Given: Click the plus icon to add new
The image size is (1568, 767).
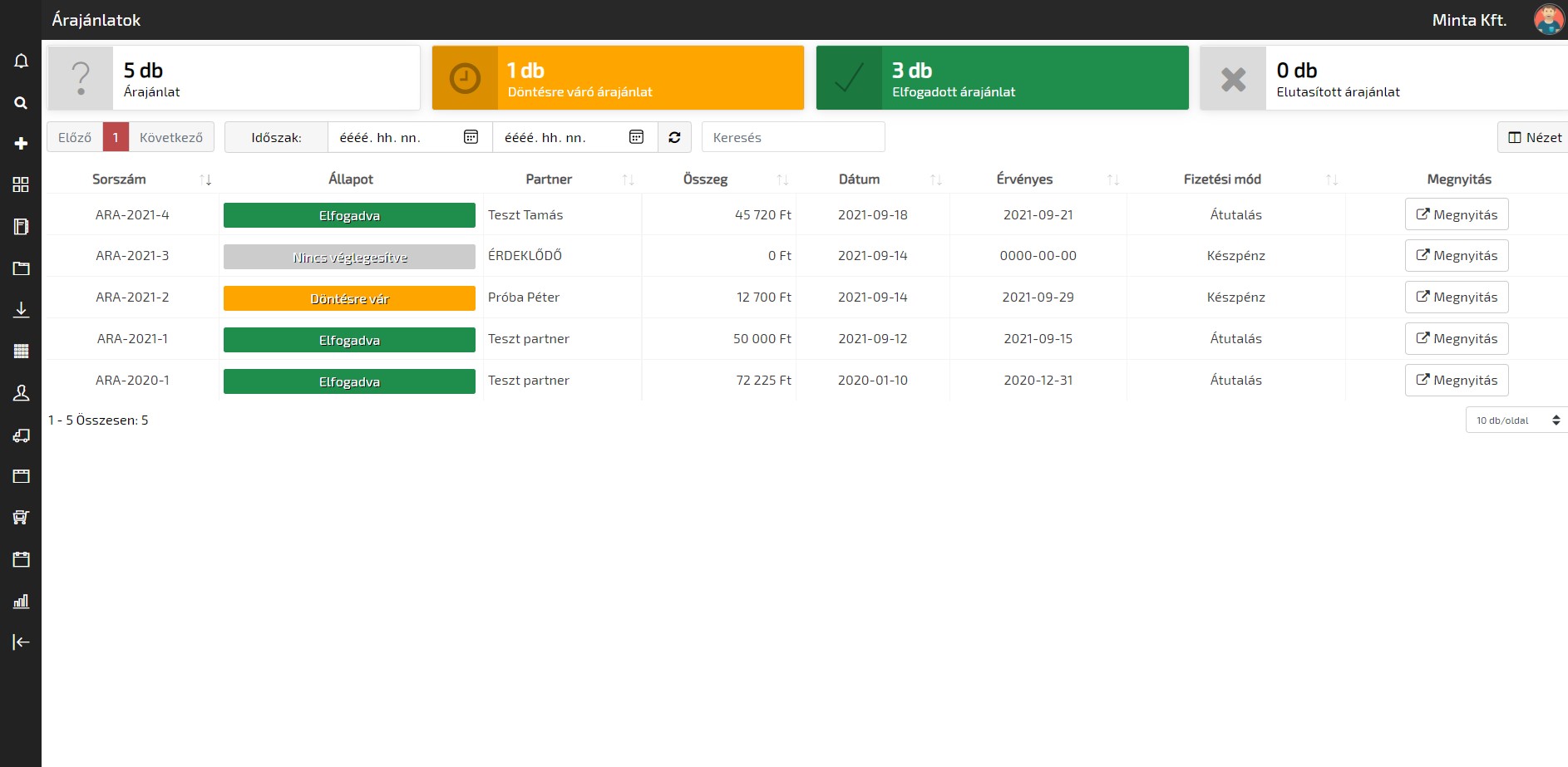Looking at the screenshot, I should [21, 144].
